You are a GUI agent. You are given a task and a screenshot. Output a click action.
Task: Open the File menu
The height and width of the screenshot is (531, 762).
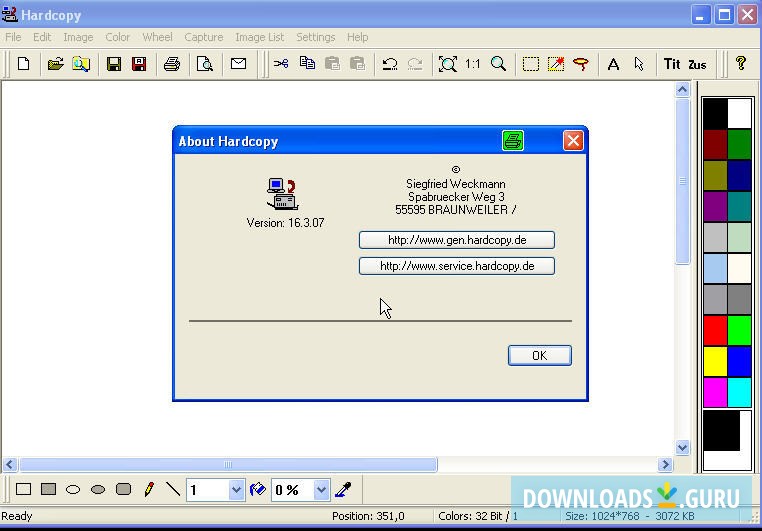click(13, 37)
